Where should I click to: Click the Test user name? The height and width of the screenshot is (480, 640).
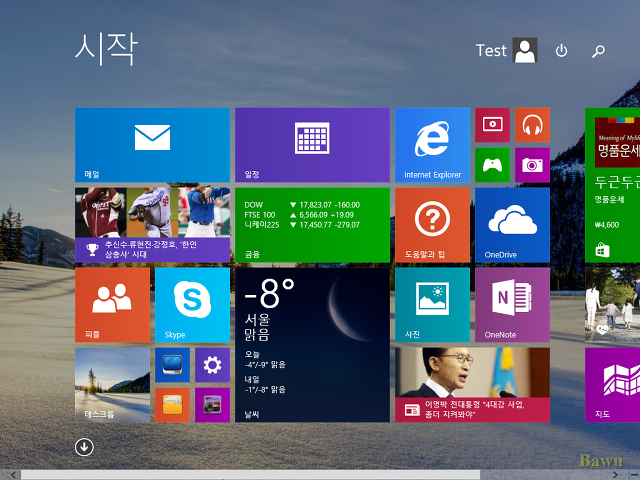491,51
